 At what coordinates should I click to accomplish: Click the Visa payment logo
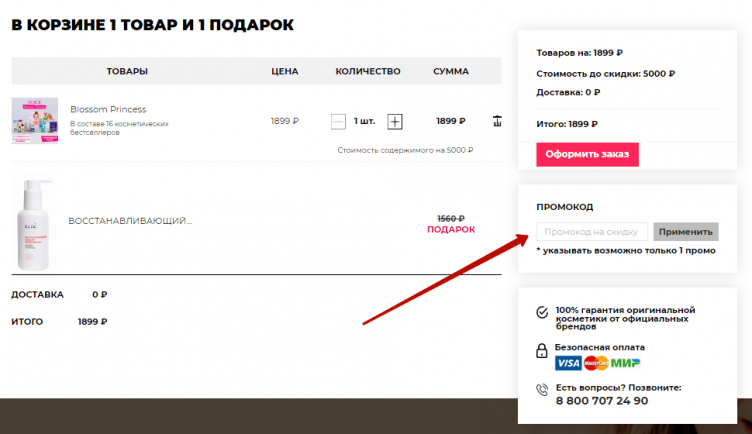(568, 363)
